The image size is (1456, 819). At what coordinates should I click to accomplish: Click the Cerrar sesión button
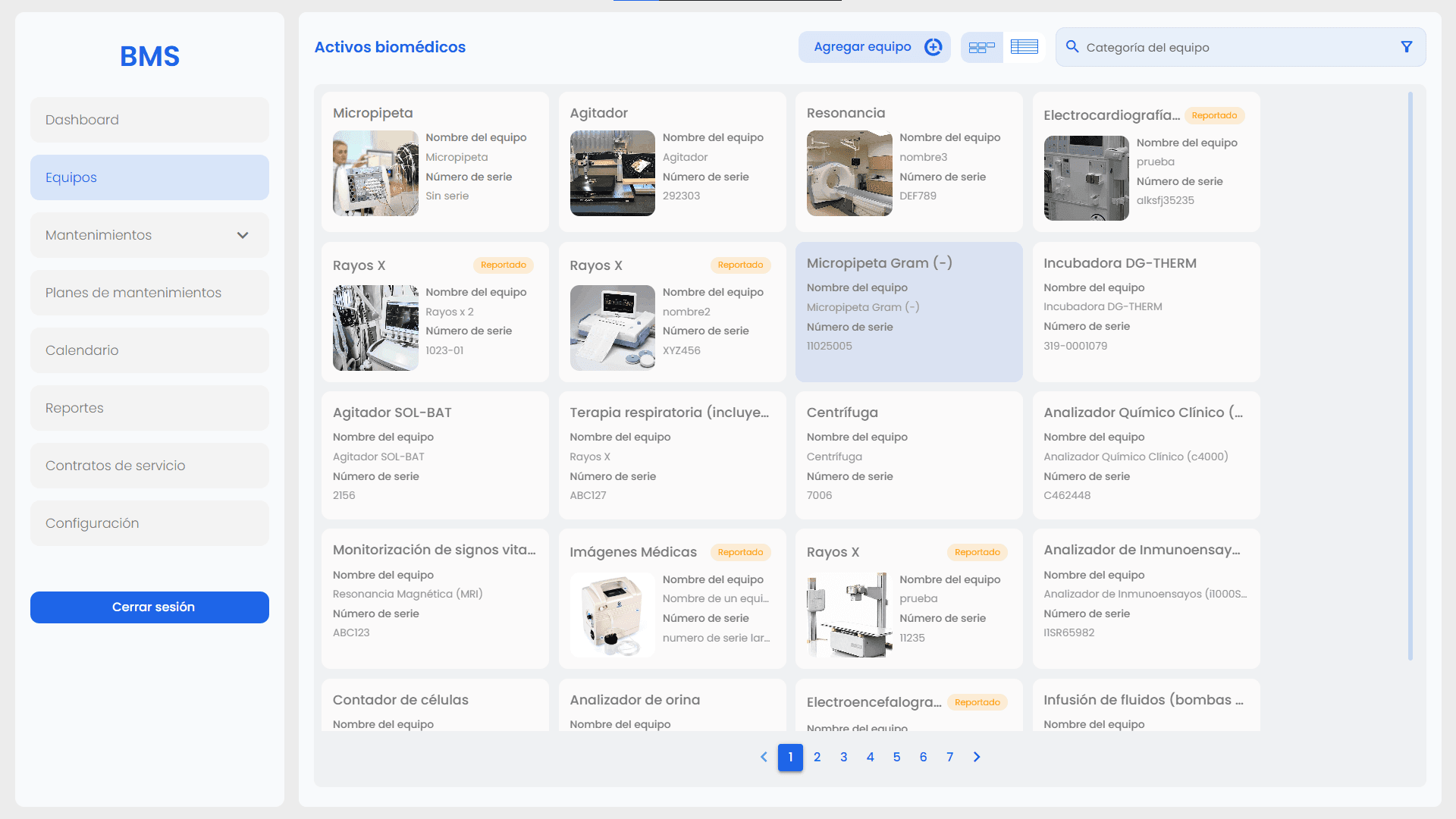click(x=149, y=607)
